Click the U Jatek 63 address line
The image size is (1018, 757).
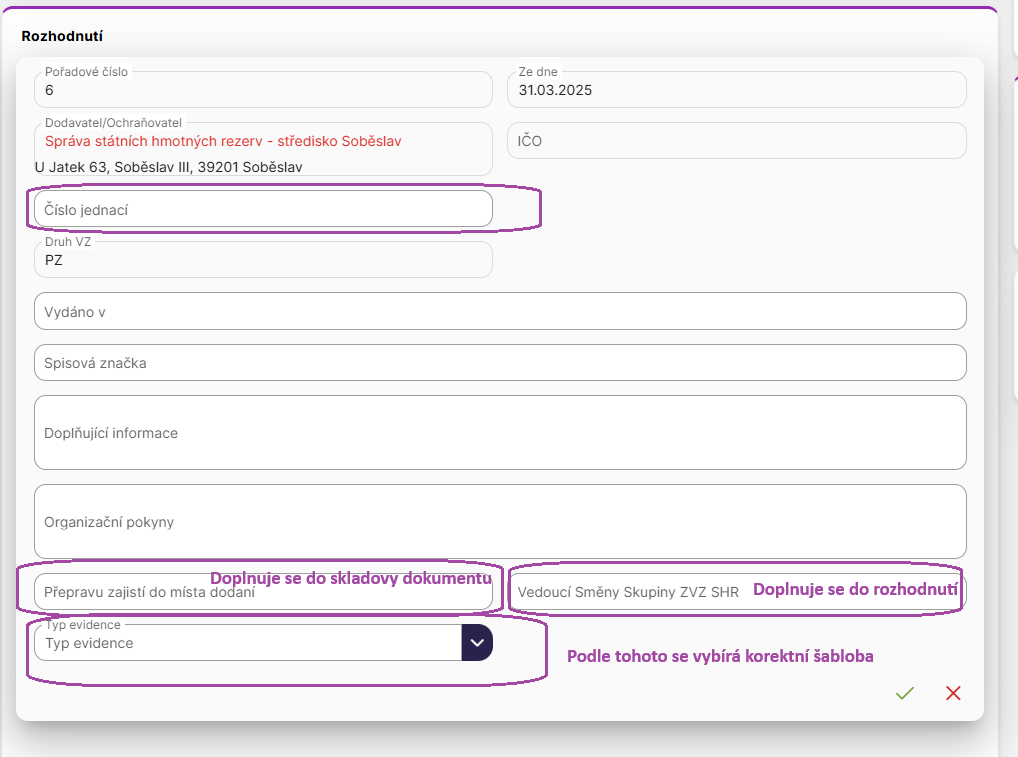pos(168,167)
